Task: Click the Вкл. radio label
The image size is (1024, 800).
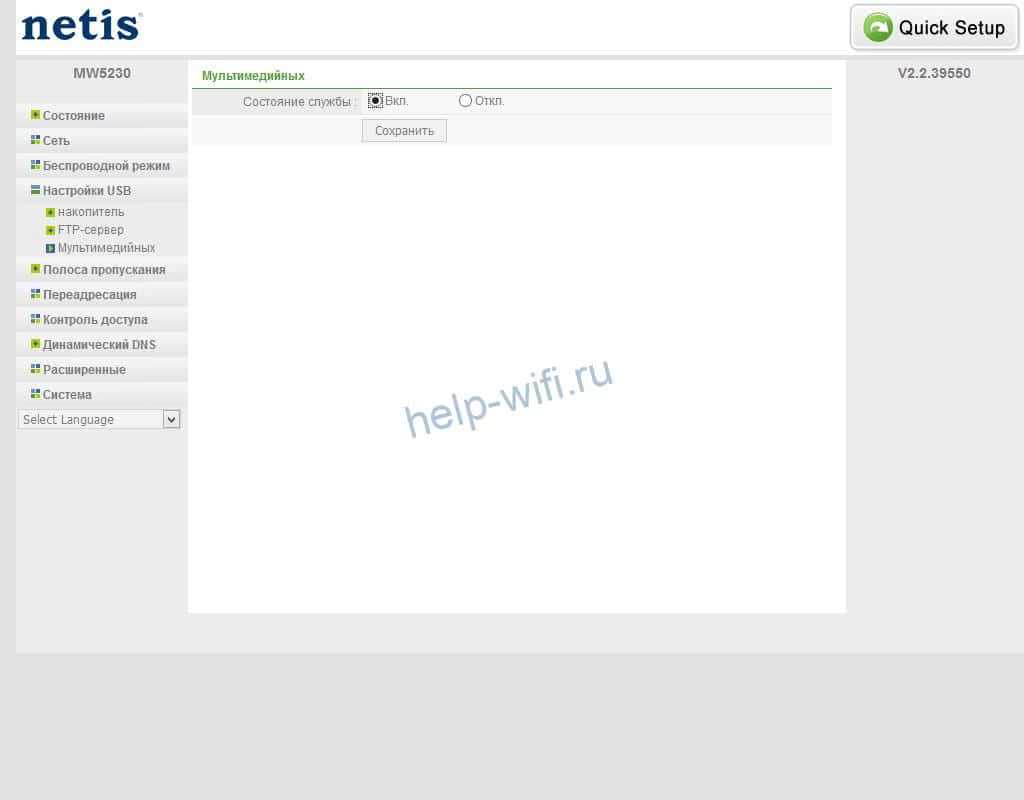Action: tap(396, 101)
